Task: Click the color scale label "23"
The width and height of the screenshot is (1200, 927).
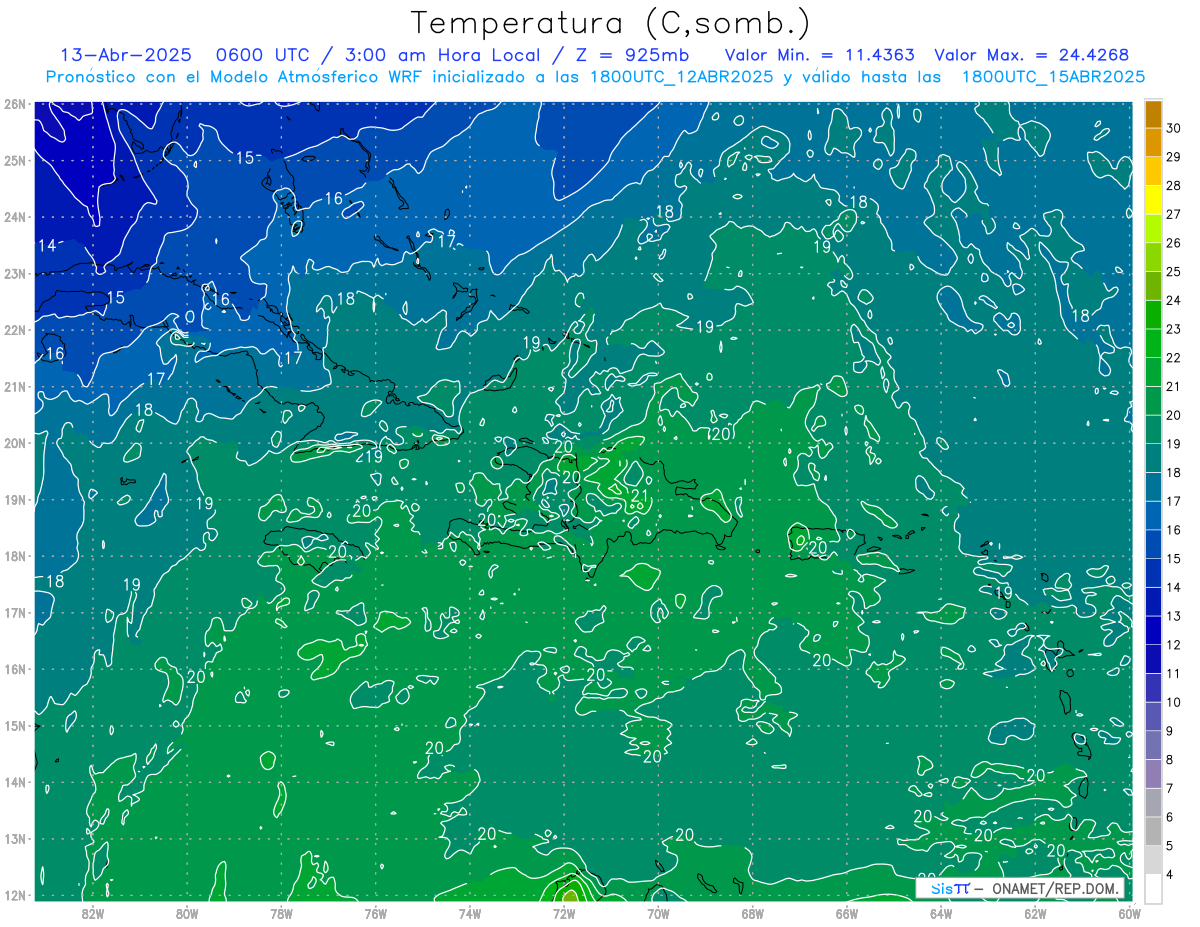Action: tap(1174, 329)
